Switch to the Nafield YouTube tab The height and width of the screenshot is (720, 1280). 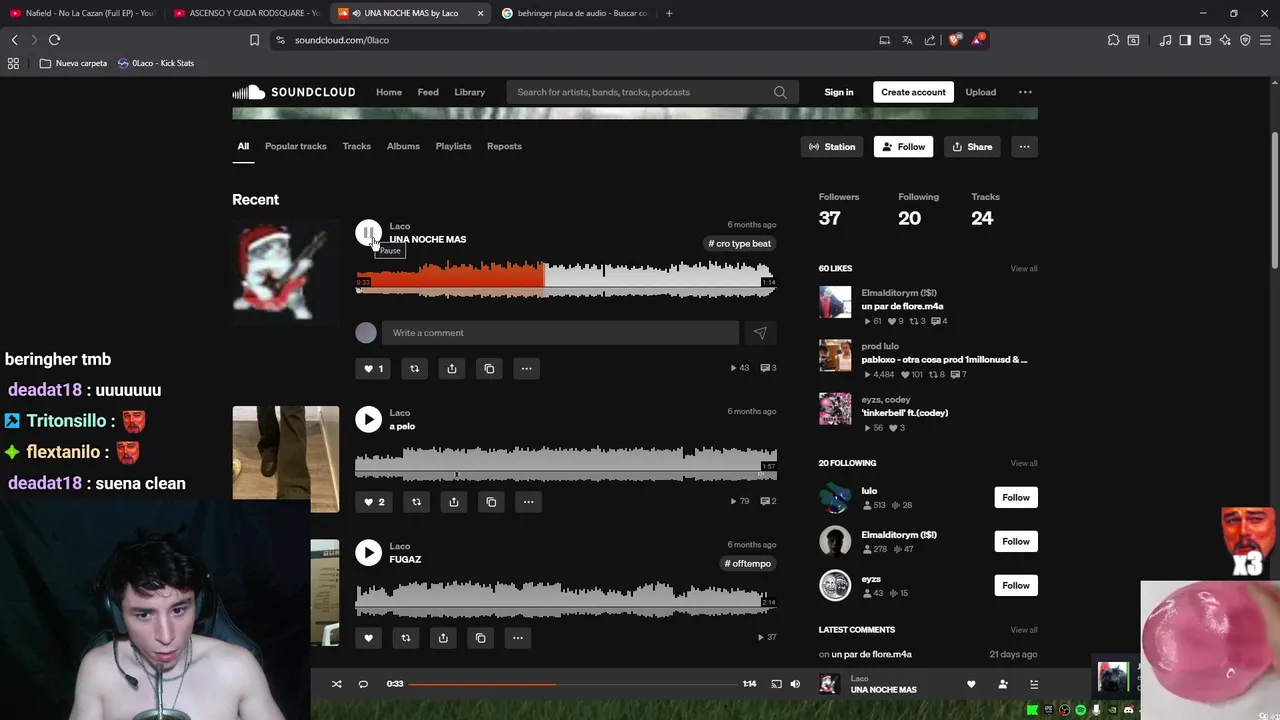[84, 13]
